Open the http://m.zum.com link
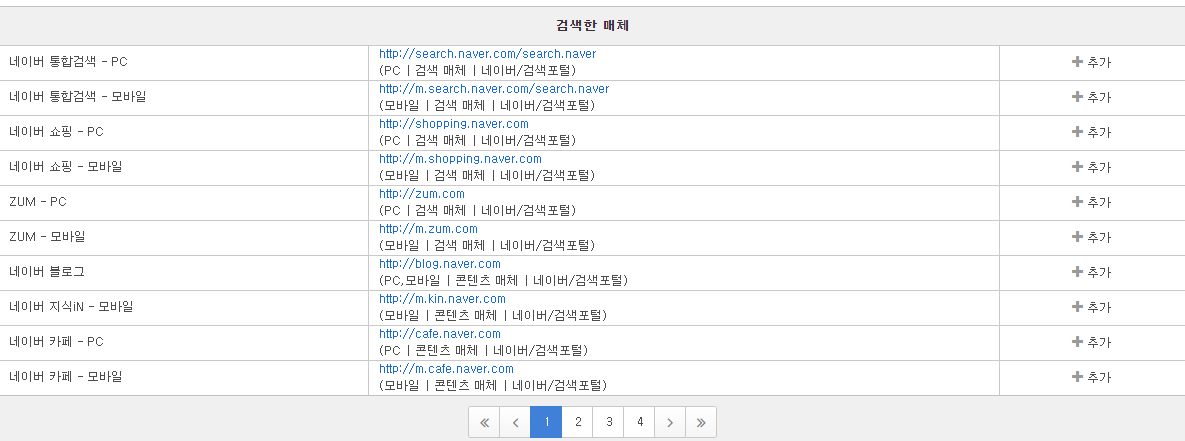 [428, 229]
